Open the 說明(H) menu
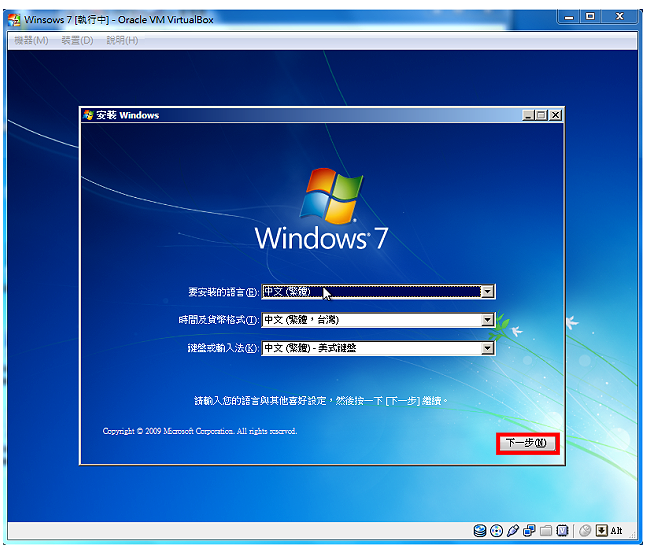Viewport: 657px width, 546px height. pos(122,41)
